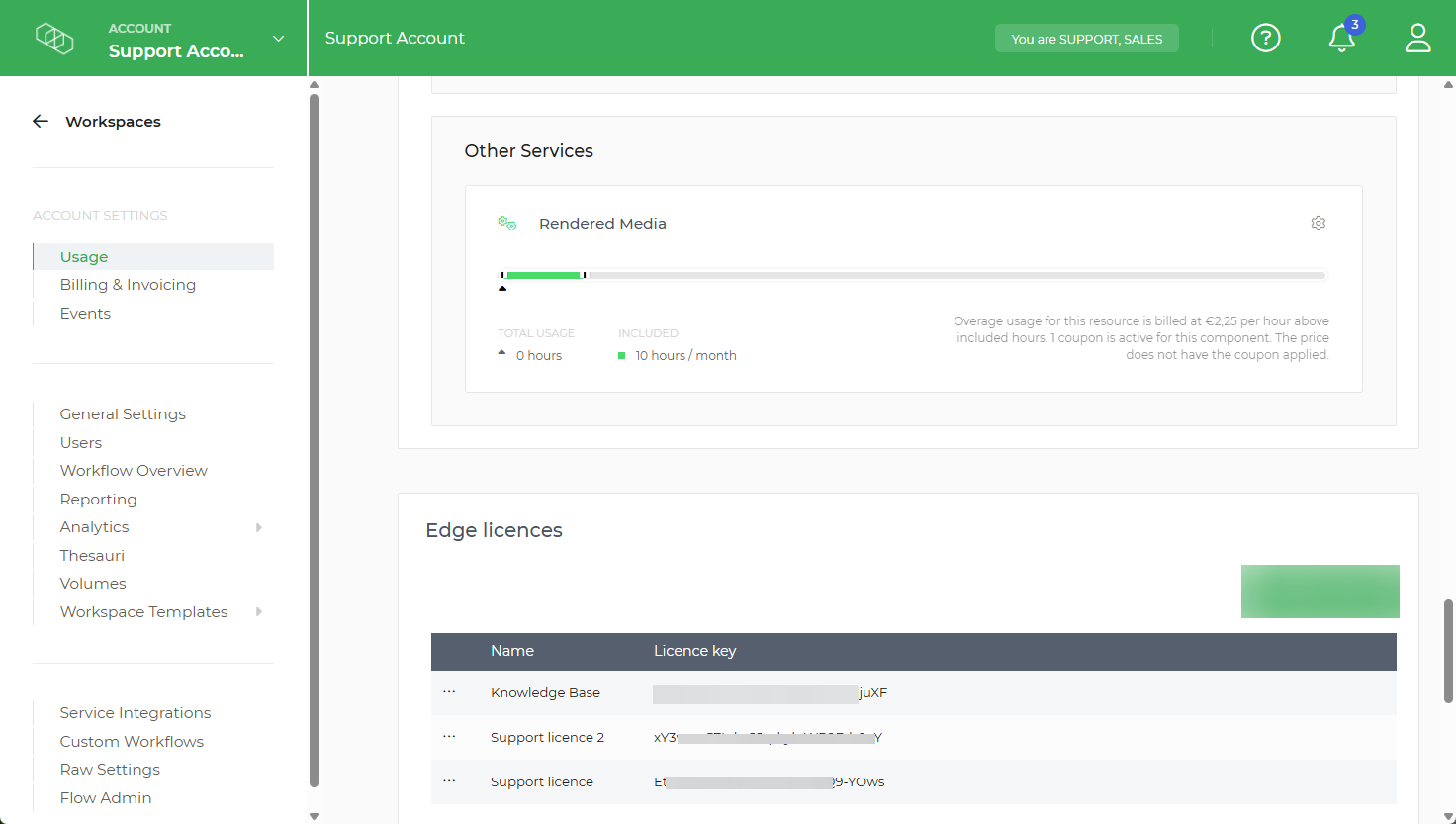Viewport: 1456px width, 824px height.
Task: Select Events in Account Settings menu
Action: (85, 313)
